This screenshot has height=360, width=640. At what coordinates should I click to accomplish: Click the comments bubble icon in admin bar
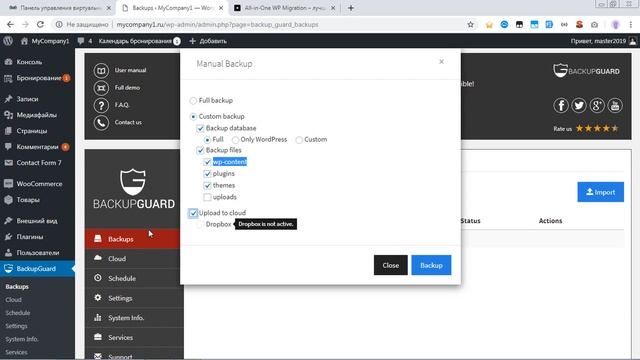tap(81, 41)
